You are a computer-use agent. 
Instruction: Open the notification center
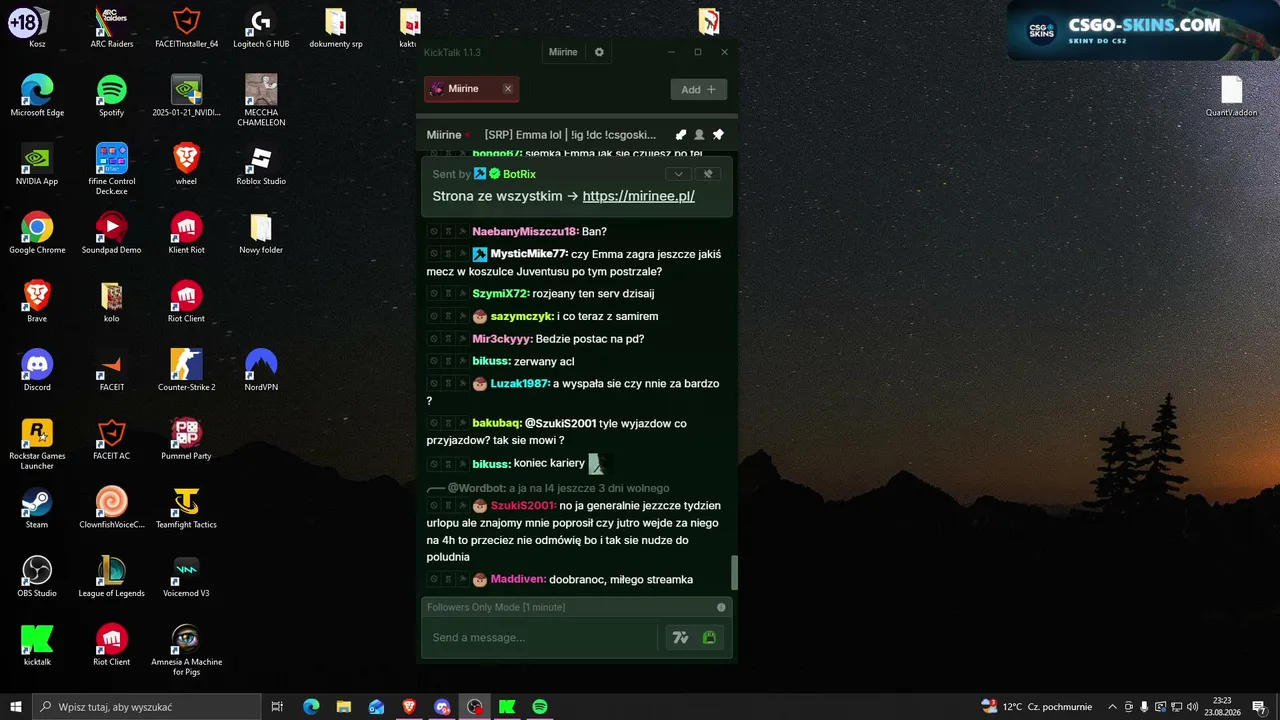click(1259, 707)
